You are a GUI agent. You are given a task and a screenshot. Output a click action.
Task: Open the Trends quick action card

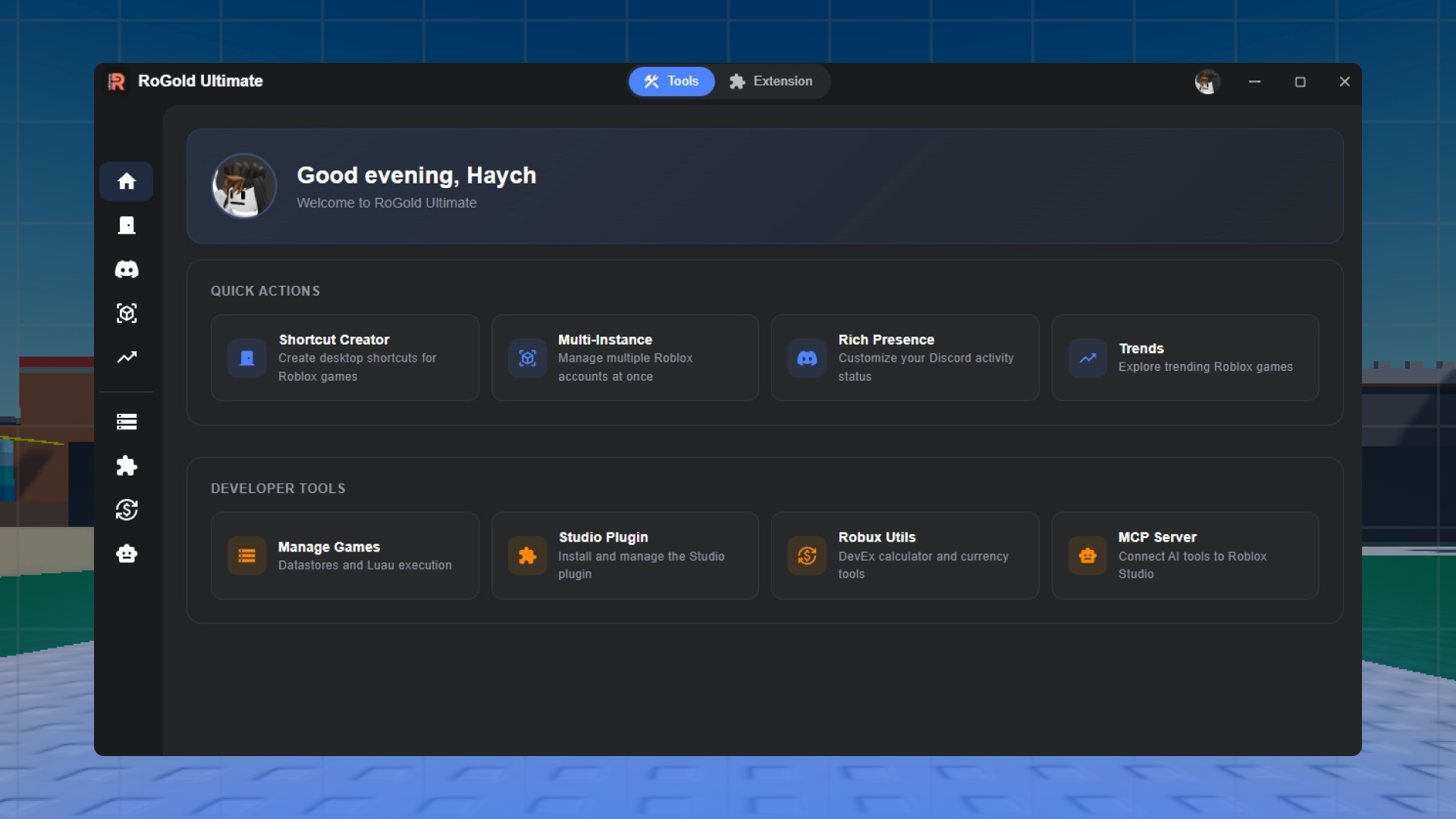(1185, 358)
